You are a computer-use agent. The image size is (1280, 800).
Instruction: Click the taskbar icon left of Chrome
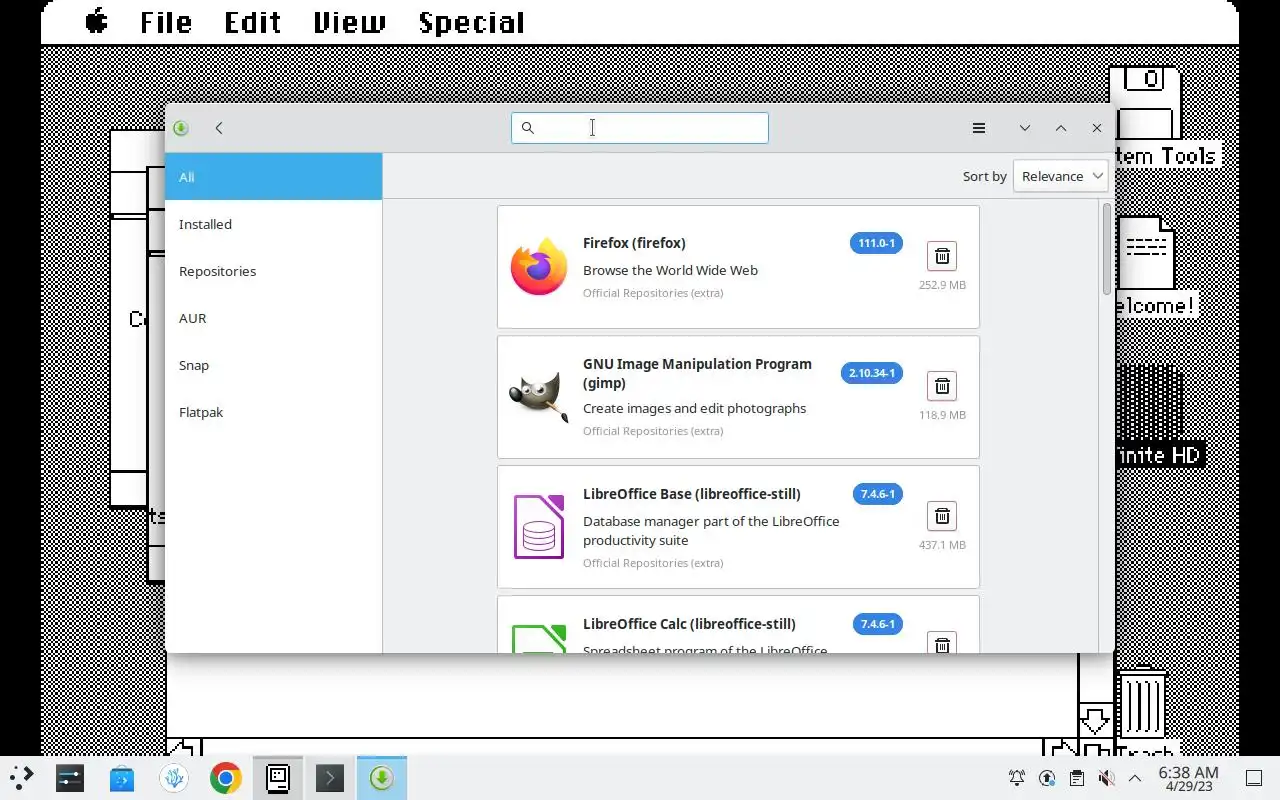point(174,778)
